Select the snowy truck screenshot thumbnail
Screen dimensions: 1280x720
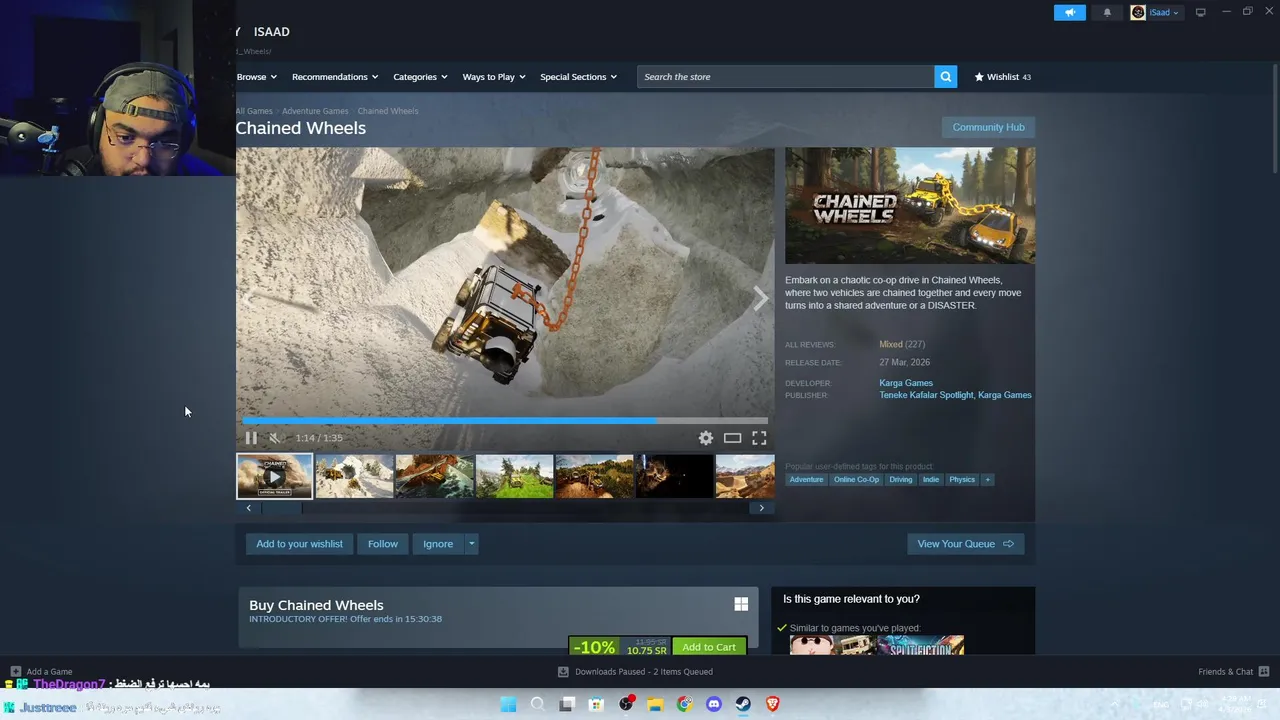[x=354, y=476]
